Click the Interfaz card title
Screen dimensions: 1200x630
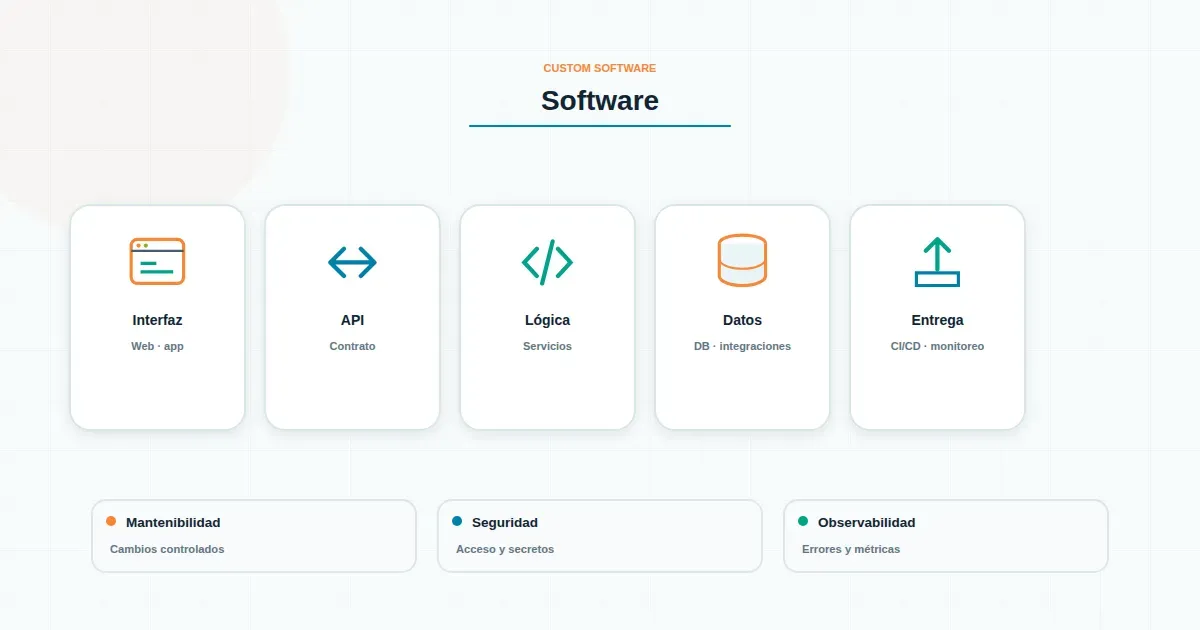(x=157, y=320)
